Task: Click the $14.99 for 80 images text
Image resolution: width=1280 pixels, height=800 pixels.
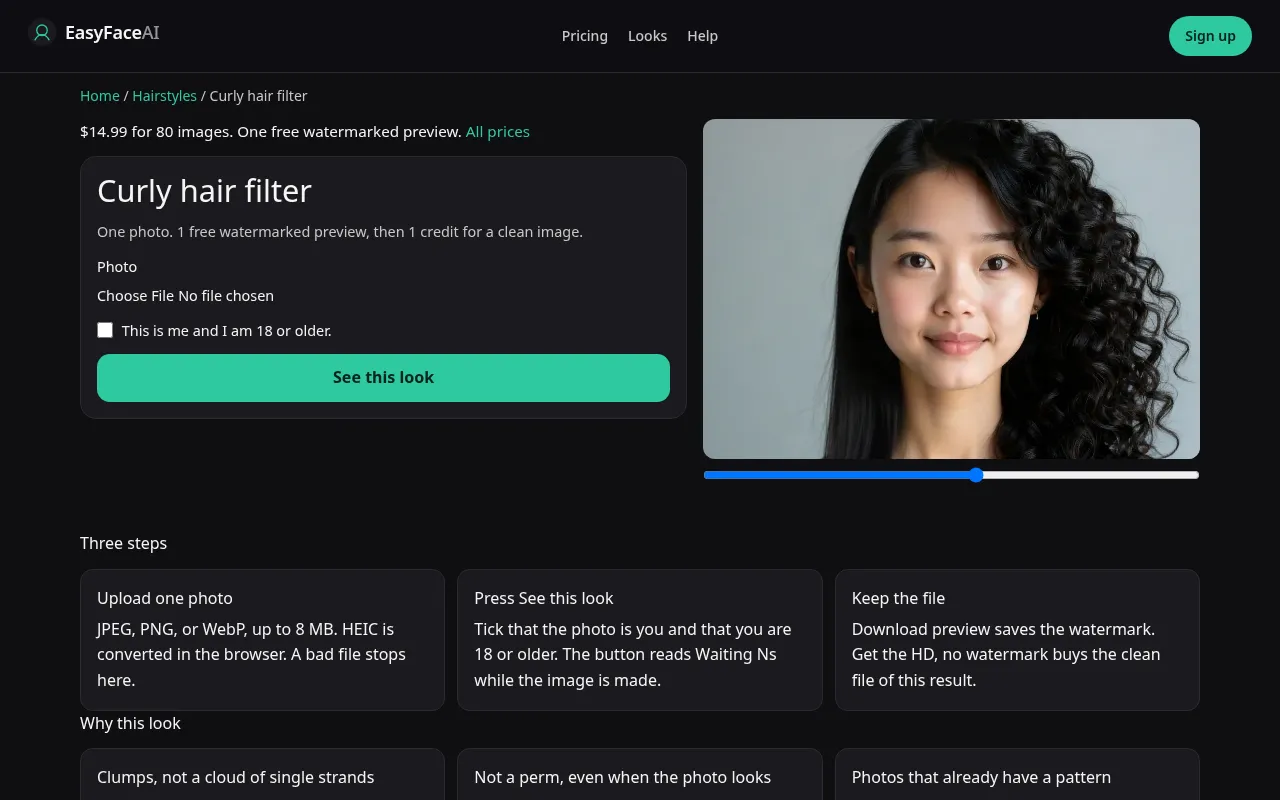Action: (156, 132)
